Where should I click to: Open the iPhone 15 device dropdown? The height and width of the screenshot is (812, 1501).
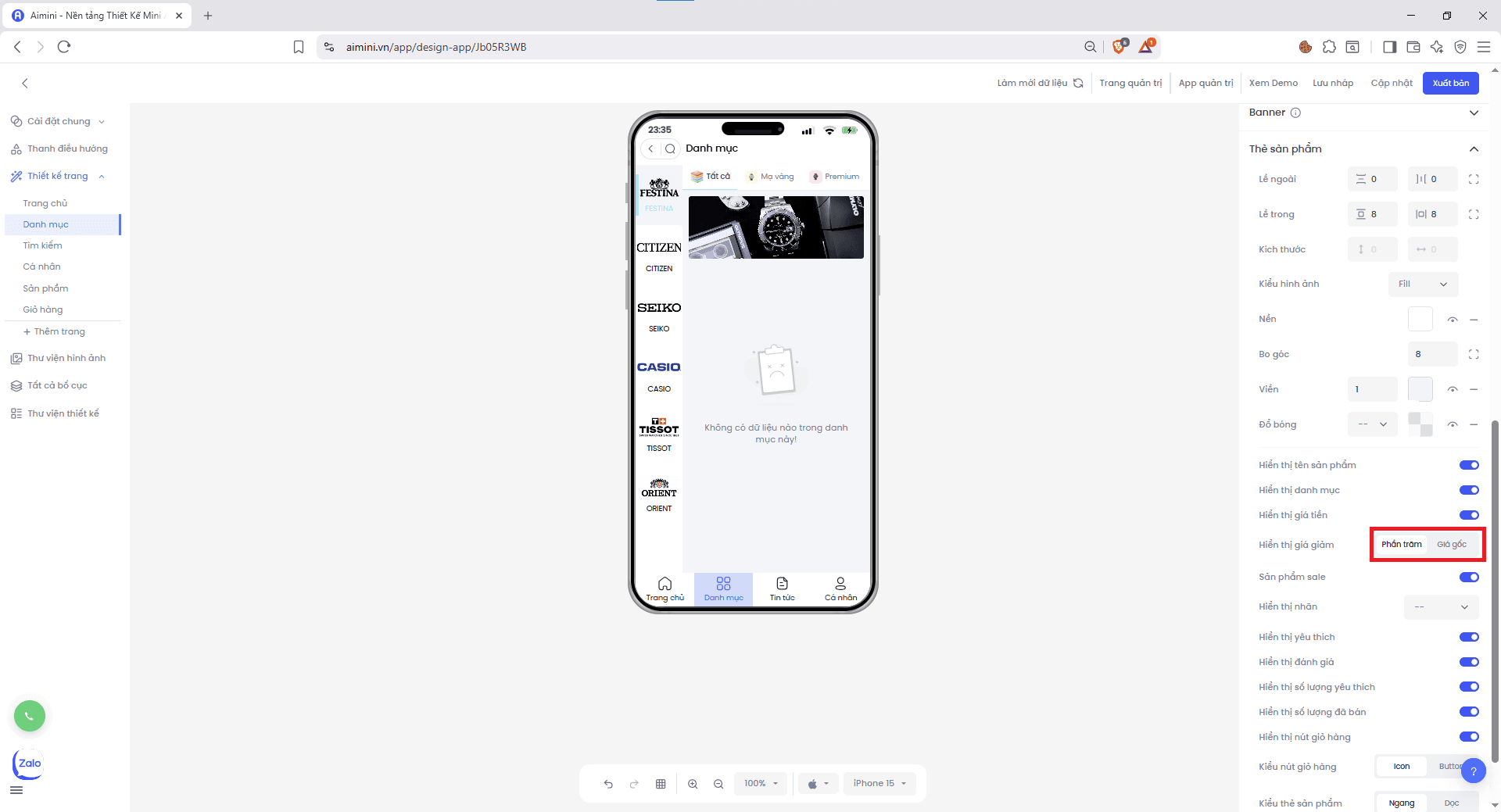[879, 784]
